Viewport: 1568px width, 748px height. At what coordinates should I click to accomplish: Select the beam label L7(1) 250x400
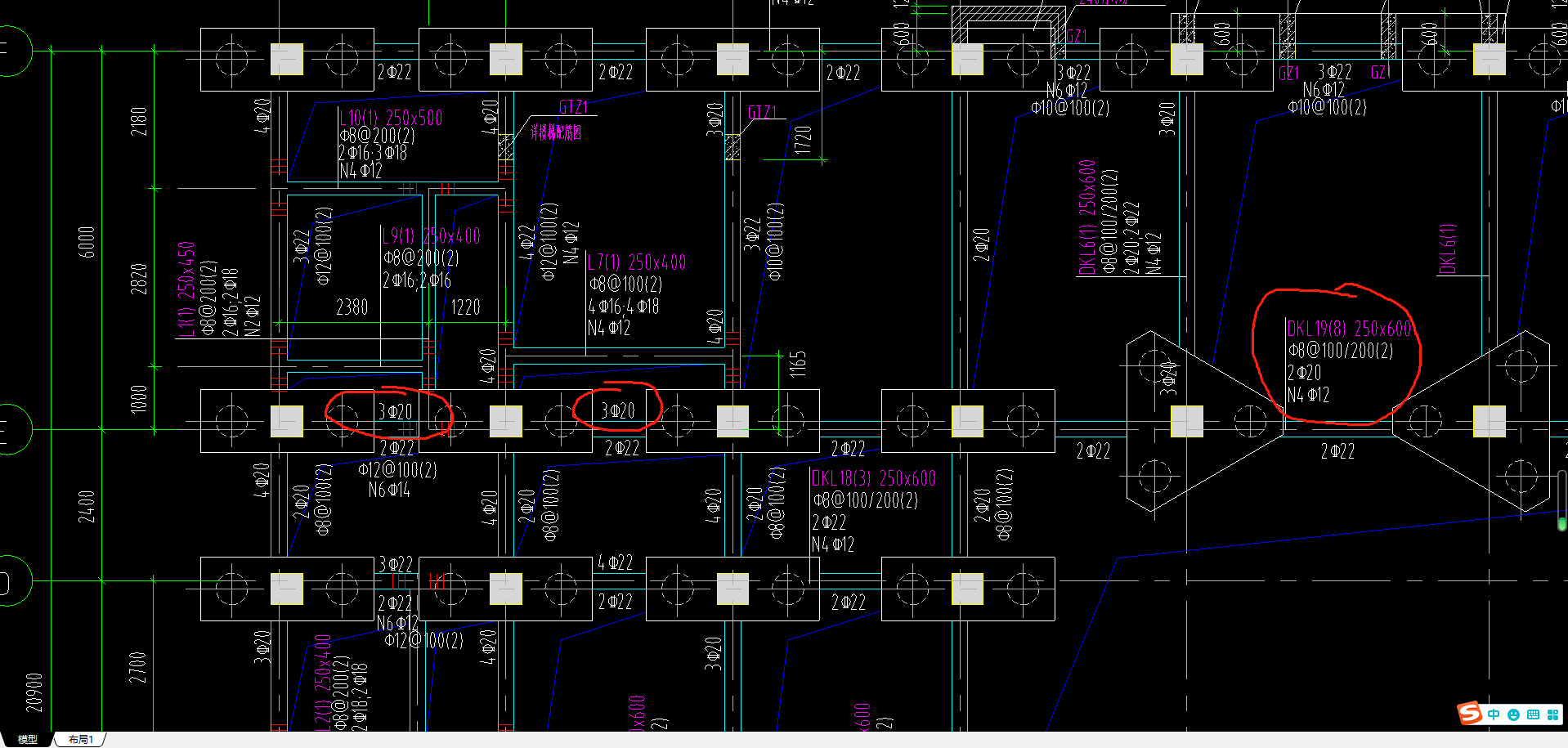(637, 262)
